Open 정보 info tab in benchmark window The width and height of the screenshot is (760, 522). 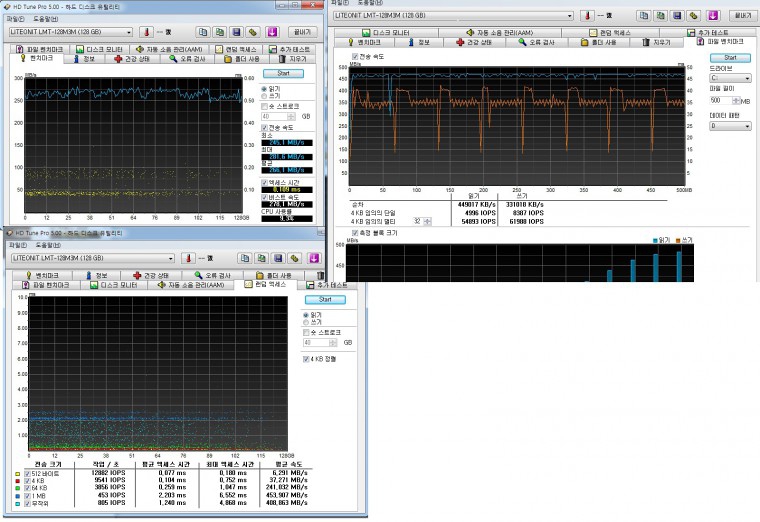(84, 59)
